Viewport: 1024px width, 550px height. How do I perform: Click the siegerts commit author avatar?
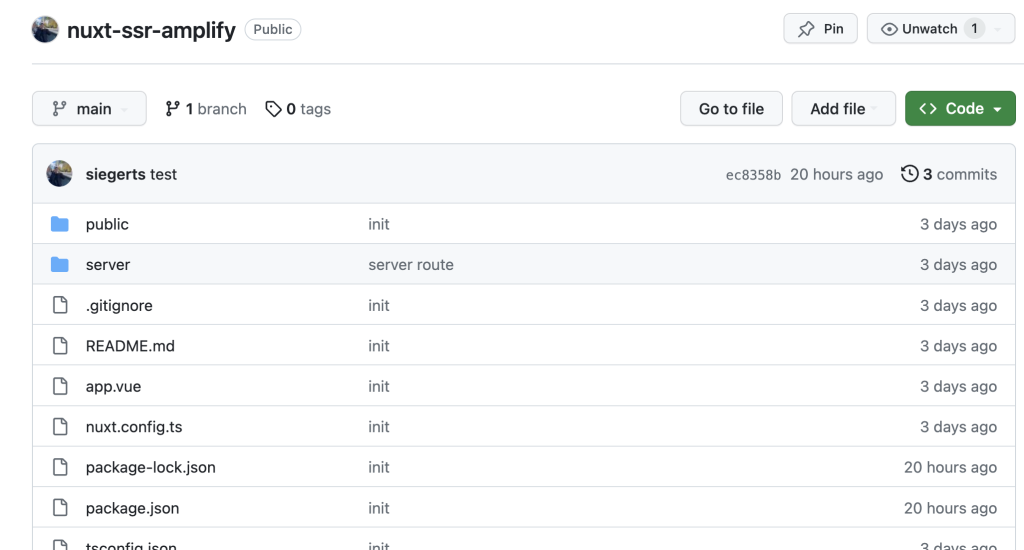coord(59,174)
